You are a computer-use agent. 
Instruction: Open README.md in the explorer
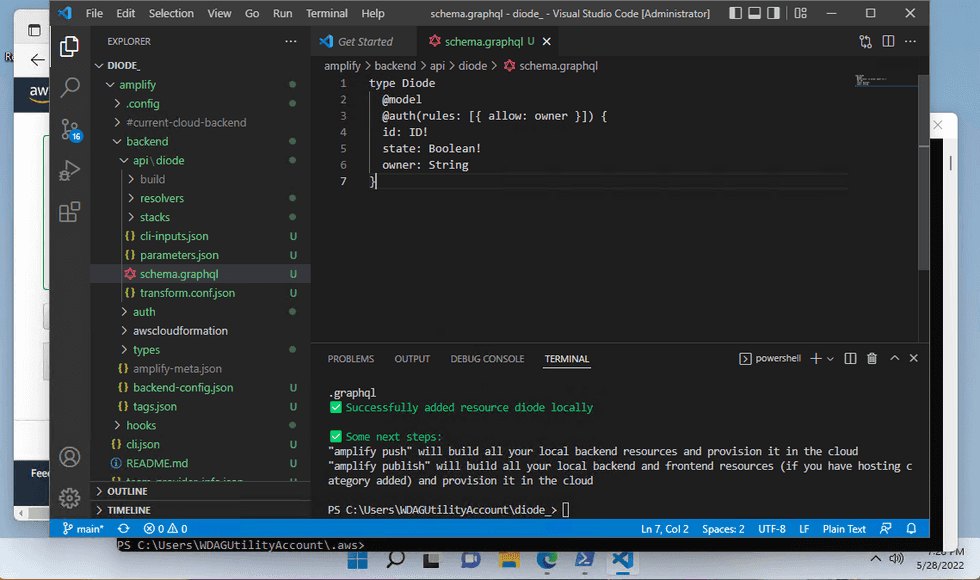point(201,463)
